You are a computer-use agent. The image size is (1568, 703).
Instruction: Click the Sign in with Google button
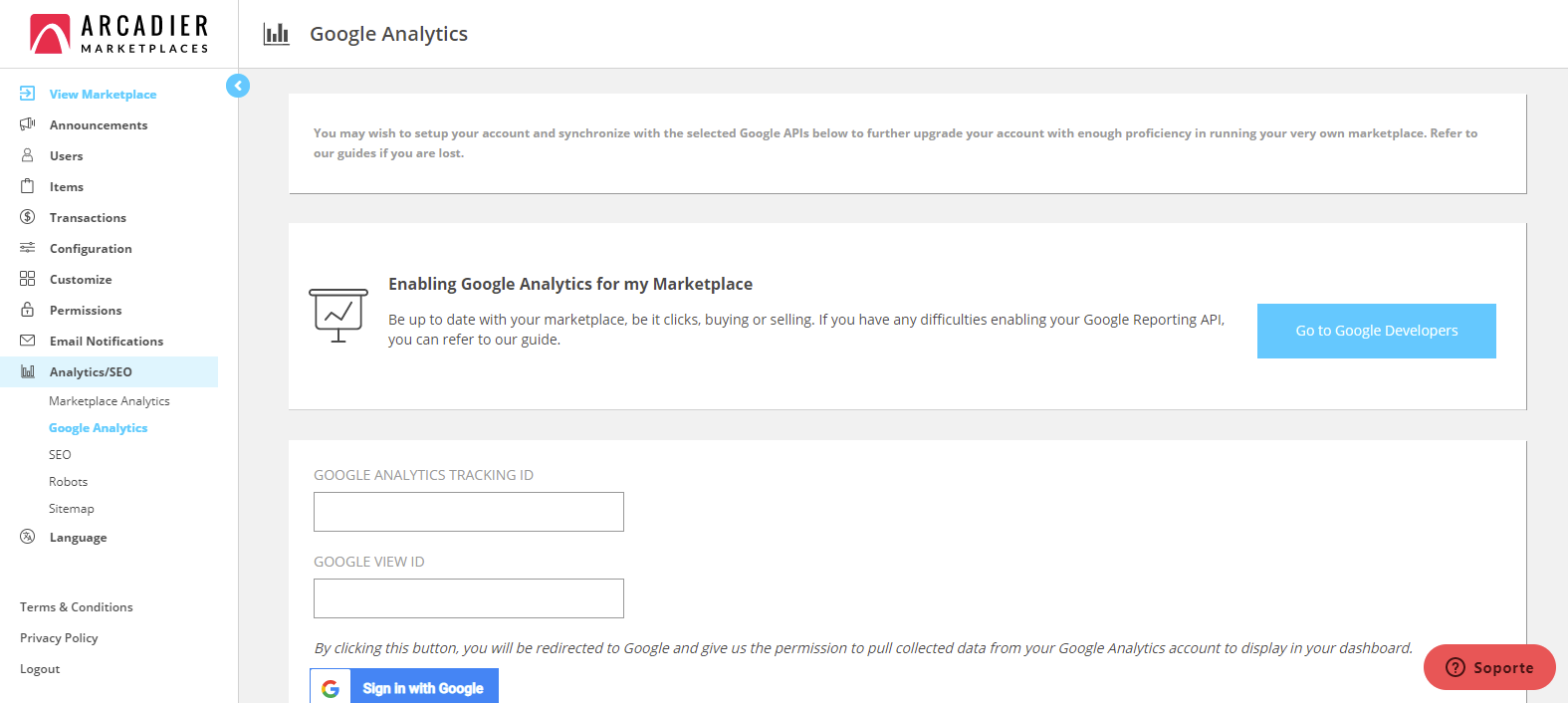tap(404, 687)
